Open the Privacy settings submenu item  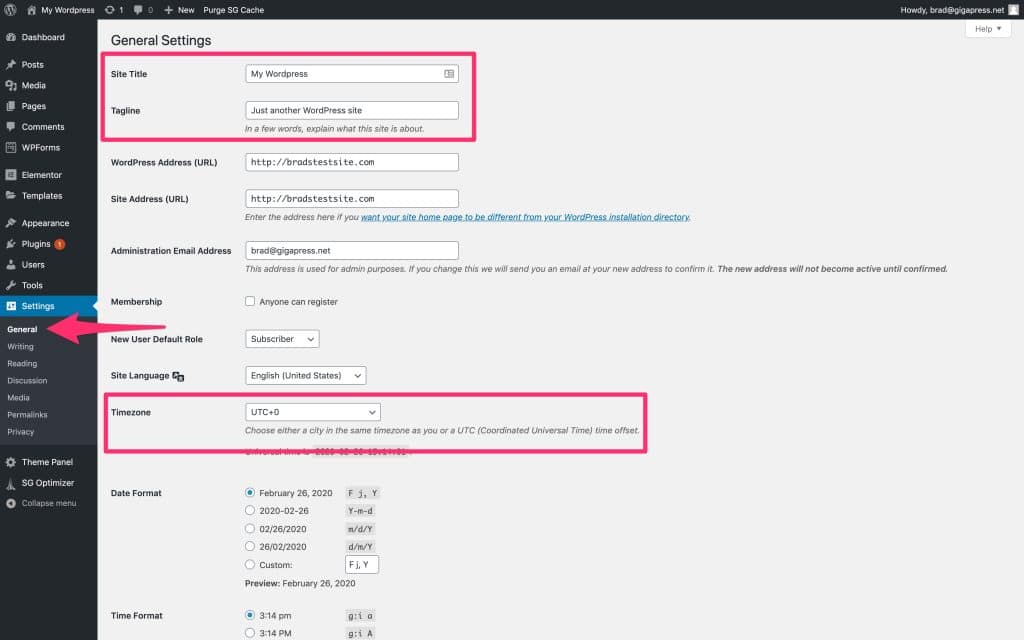pyautogui.click(x=20, y=432)
